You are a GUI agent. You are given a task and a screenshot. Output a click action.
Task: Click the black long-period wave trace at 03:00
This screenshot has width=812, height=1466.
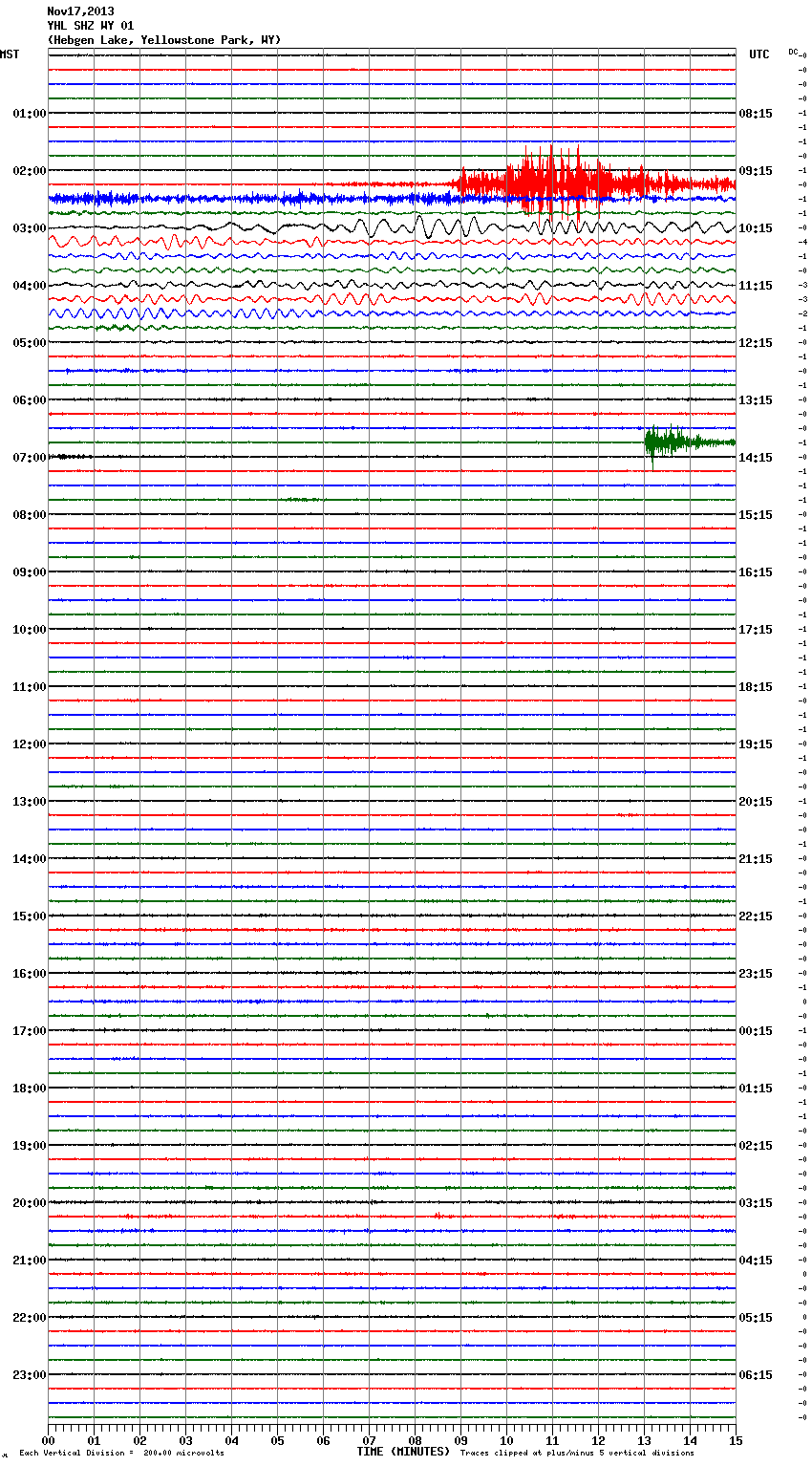(x=392, y=228)
